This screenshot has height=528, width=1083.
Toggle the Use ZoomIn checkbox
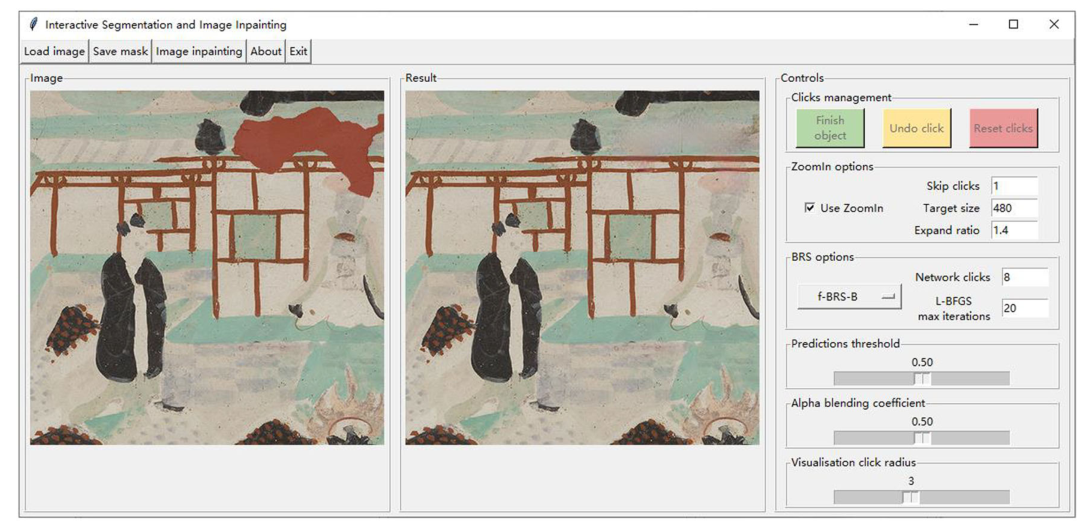click(810, 208)
